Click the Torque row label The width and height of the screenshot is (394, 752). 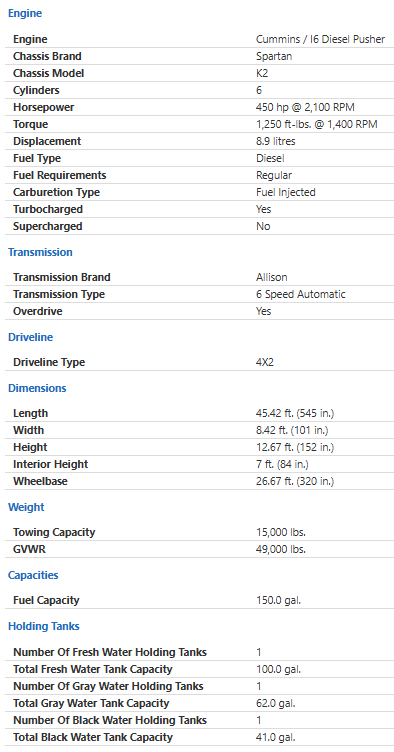(30, 124)
